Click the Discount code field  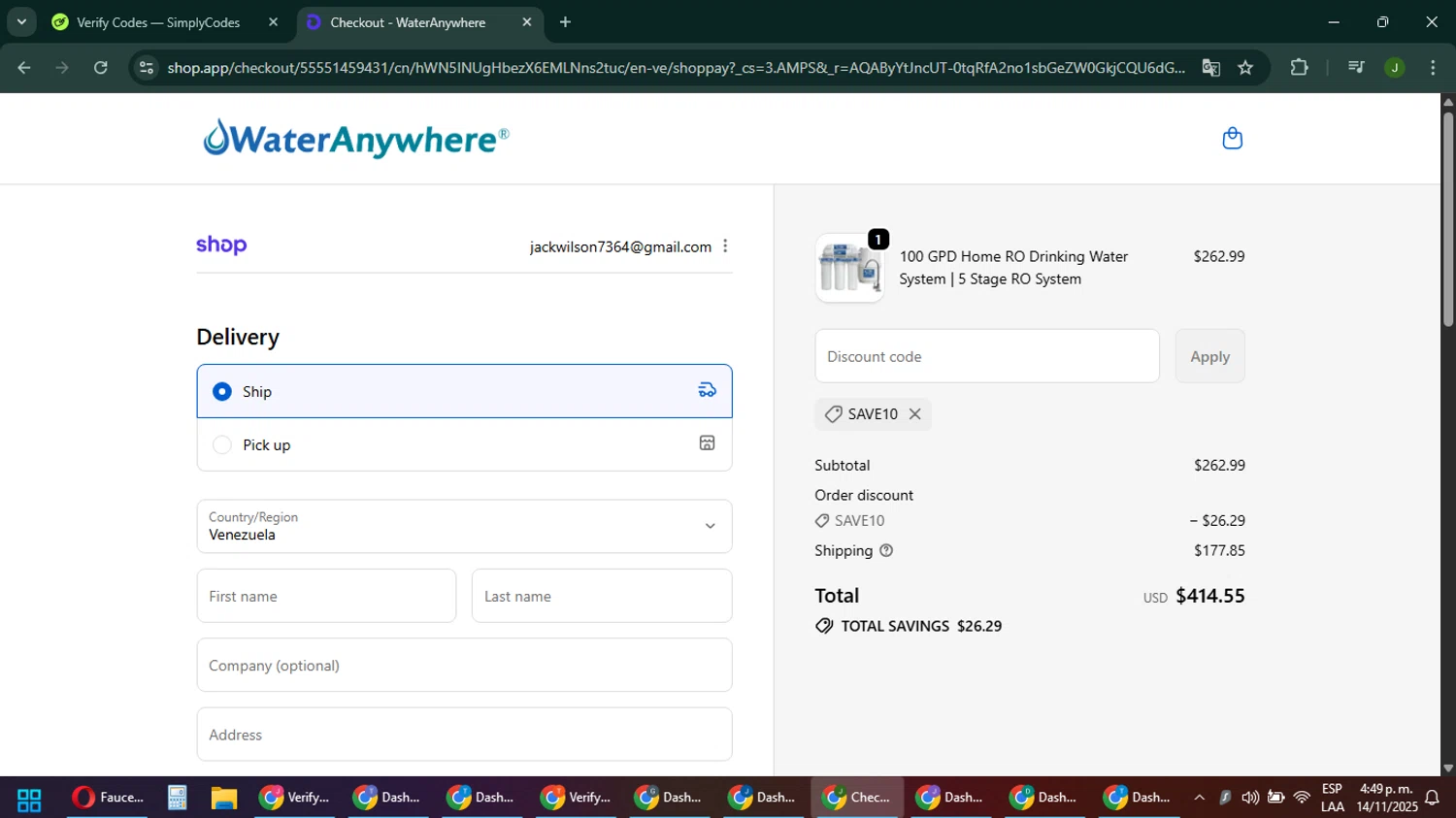(987, 356)
